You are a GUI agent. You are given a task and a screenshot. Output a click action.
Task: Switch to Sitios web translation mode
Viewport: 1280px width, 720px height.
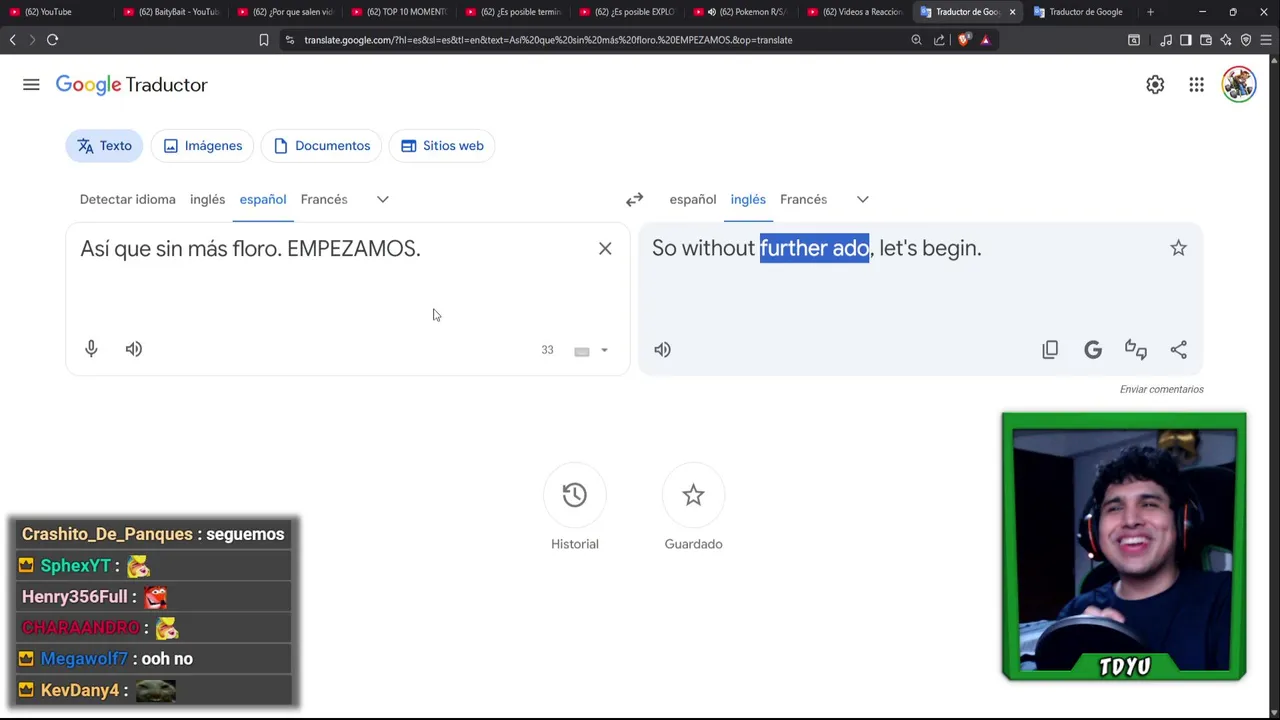point(442,146)
